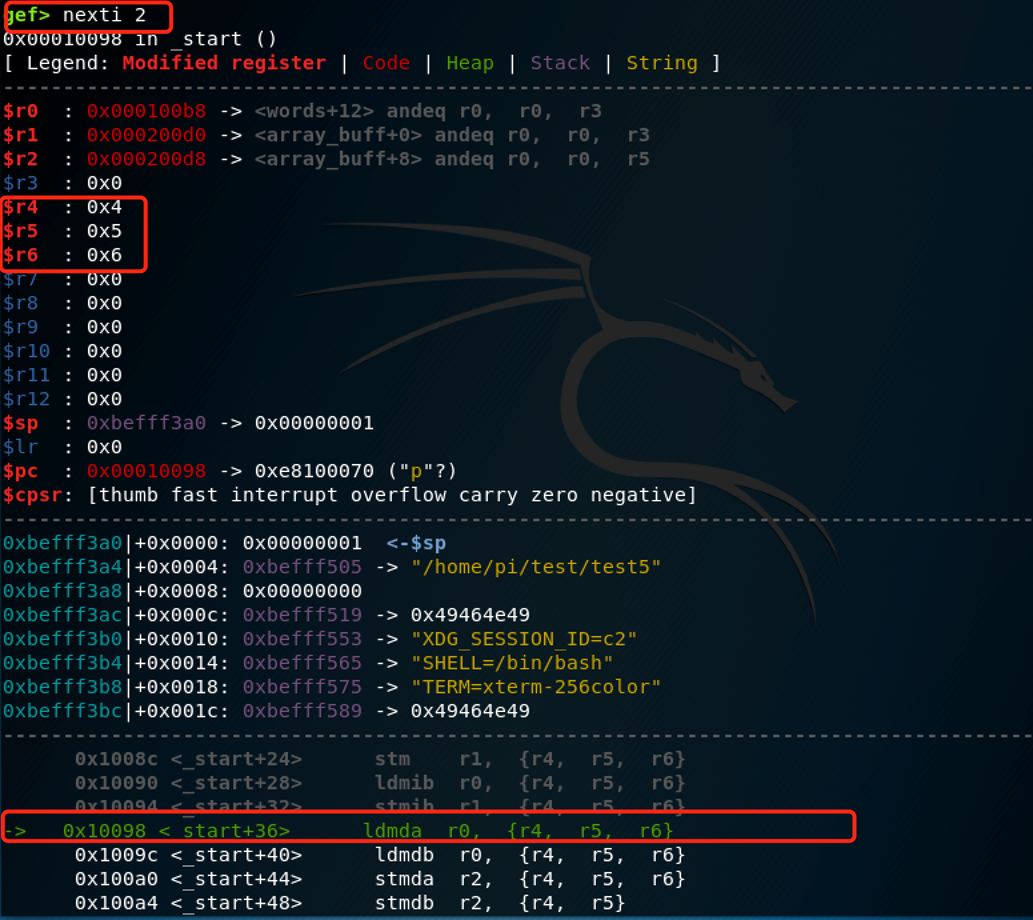Click the "/home/pi/test/test5" string
This screenshot has width=1033, height=920.
pyautogui.click(x=536, y=567)
